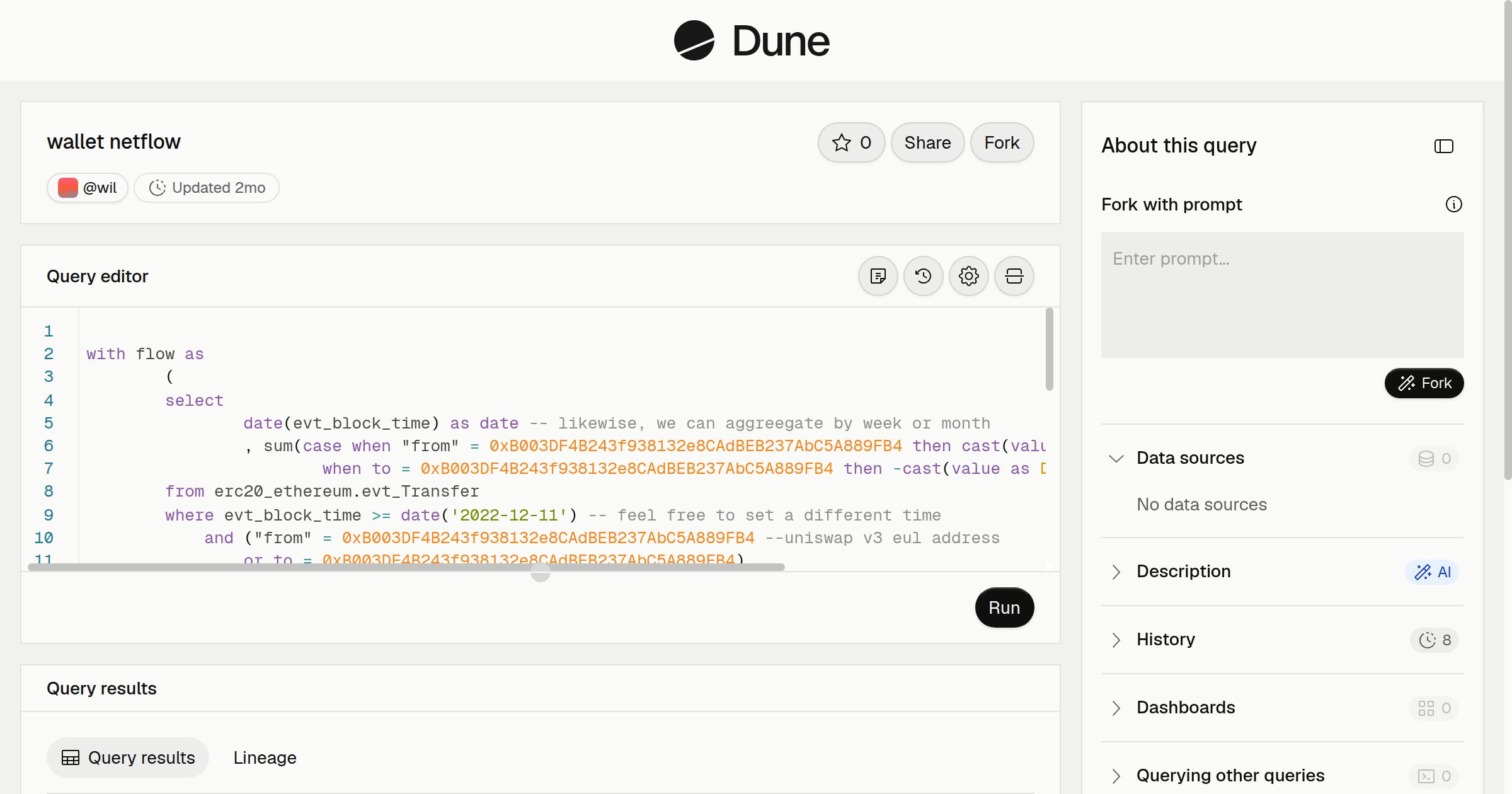1512x794 pixels.
Task: Click 'No data sources' text
Action: click(1201, 504)
